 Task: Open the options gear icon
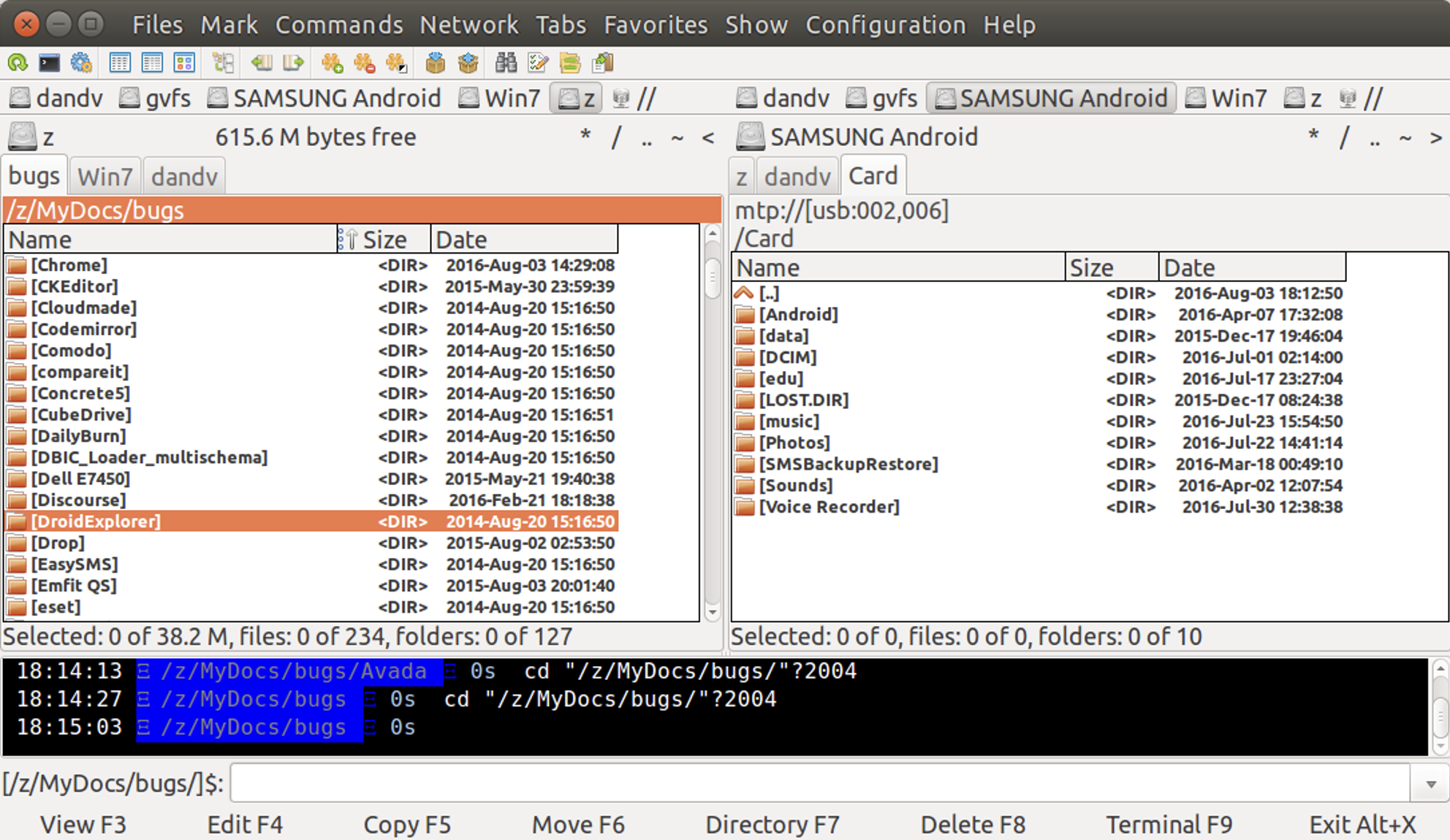[x=80, y=62]
